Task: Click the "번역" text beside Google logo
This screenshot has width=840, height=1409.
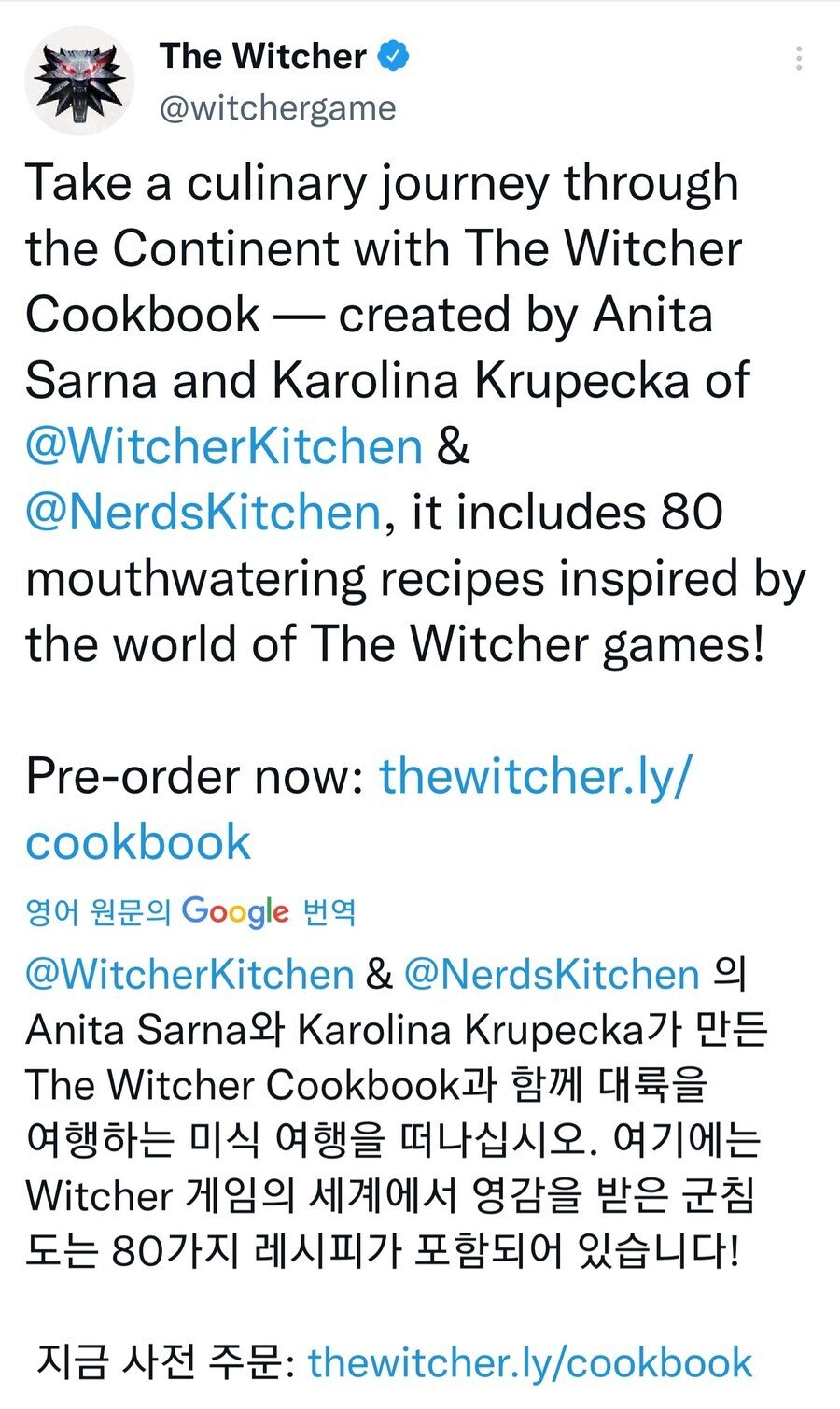Action: 329,911
